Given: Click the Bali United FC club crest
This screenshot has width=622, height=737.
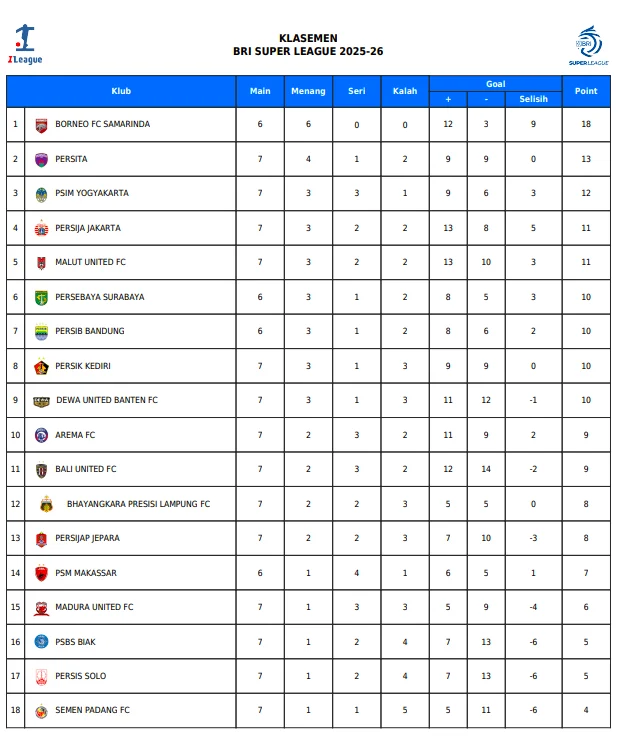Looking at the screenshot, I should coord(41,470).
